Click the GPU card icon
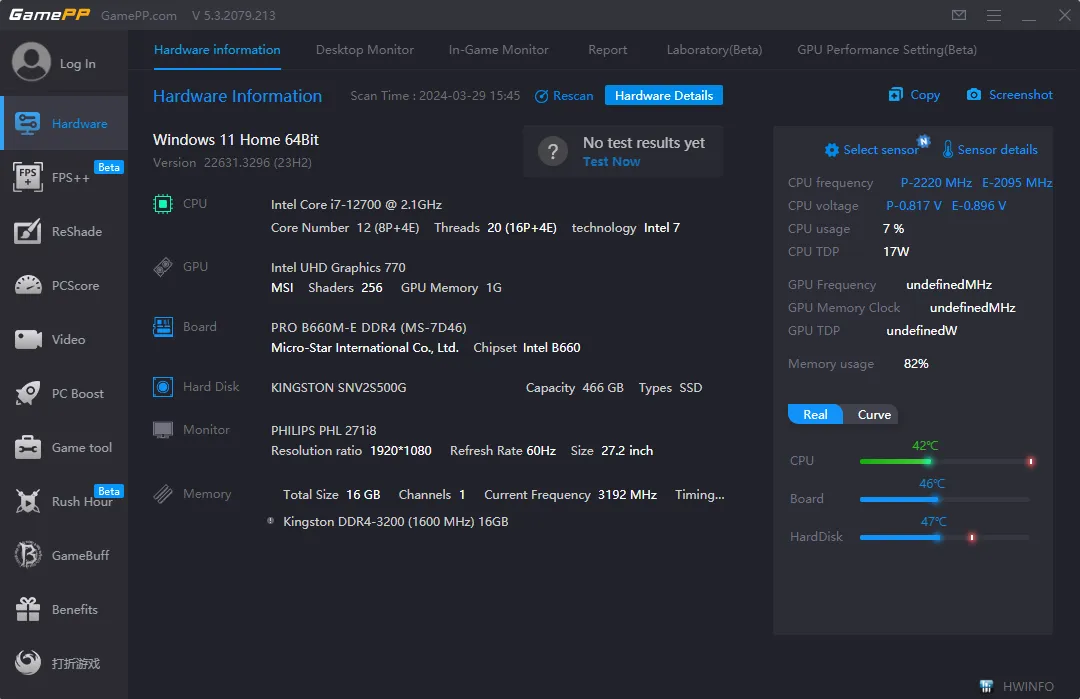The height and width of the screenshot is (699, 1080). tap(163, 267)
